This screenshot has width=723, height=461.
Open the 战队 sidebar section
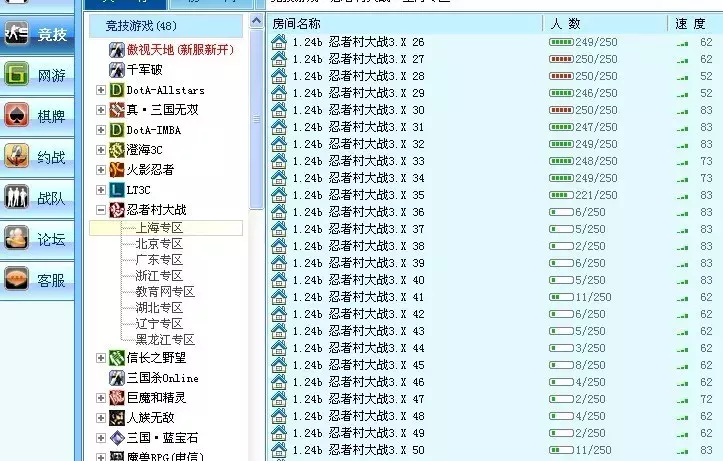pyautogui.click(x=37, y=198)
